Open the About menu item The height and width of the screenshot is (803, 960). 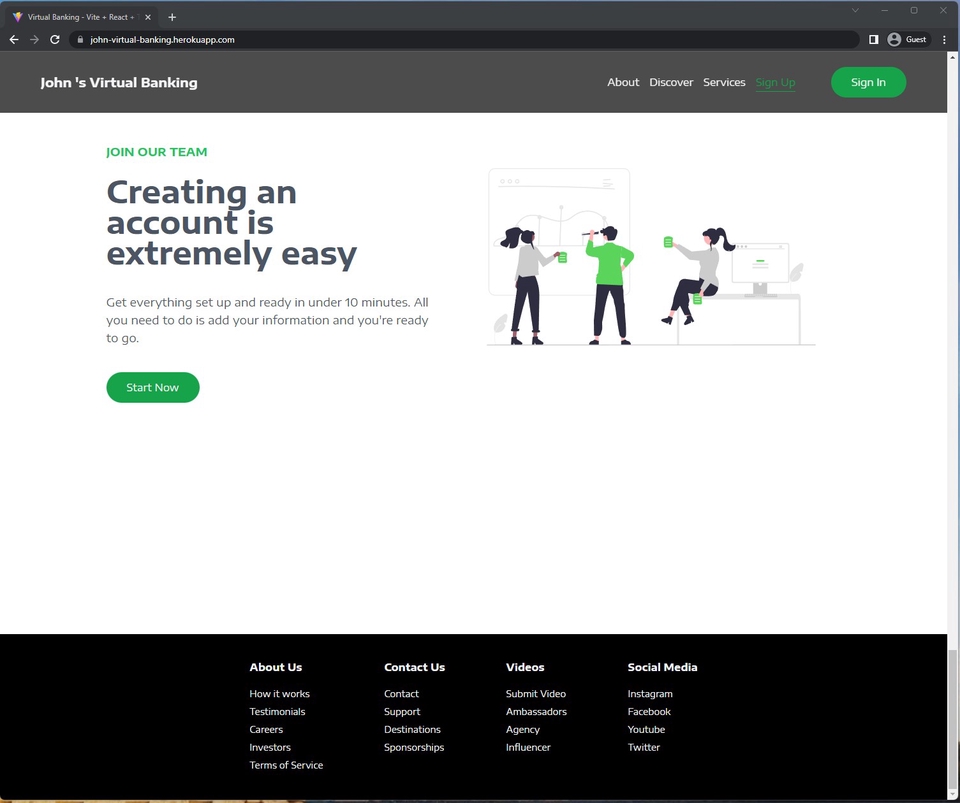click(623, 82)
